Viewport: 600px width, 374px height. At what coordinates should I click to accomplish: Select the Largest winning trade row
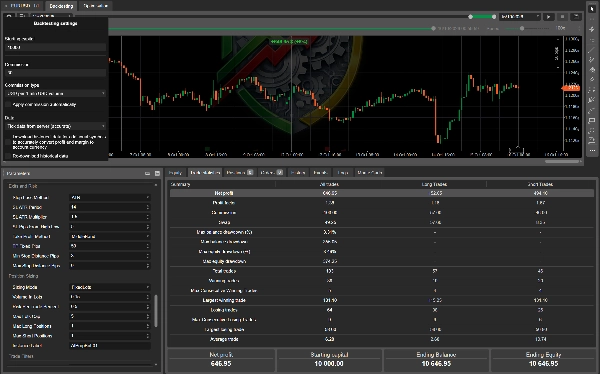coord(382,300)
